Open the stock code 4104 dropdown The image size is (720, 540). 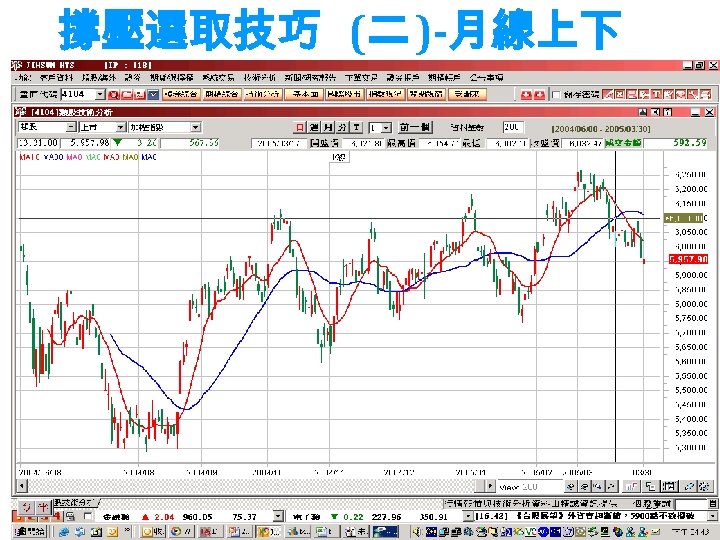point(100,95)
